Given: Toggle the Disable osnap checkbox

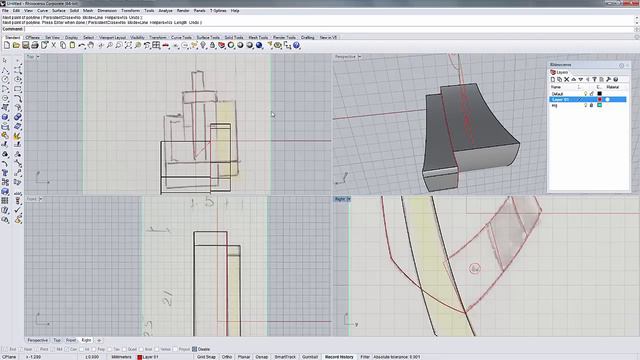Looking at the screenshot, I should click(x=194, y=349).
